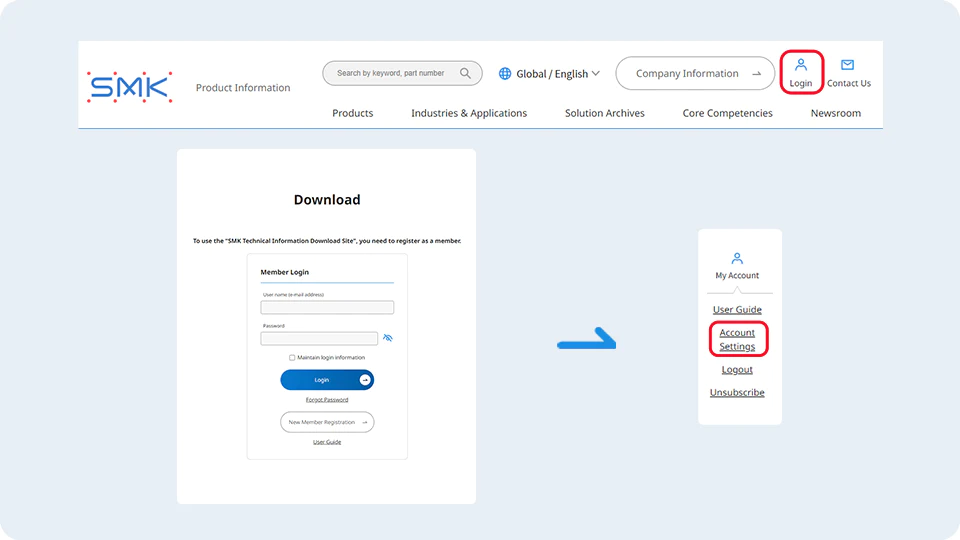Click the SMK logo
This screenshot has width=960, height=540.
129,87
